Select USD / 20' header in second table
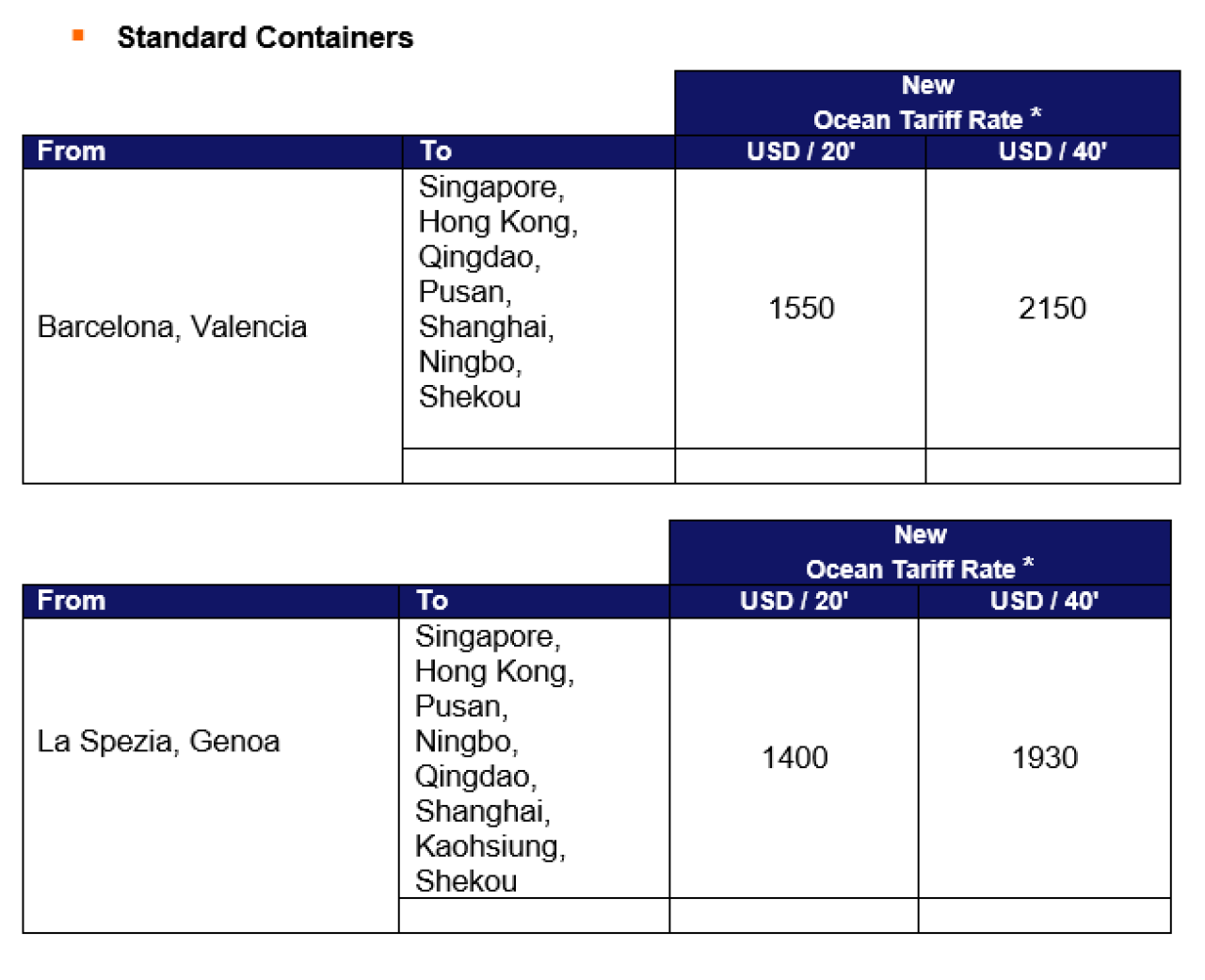 coord(794,601)
